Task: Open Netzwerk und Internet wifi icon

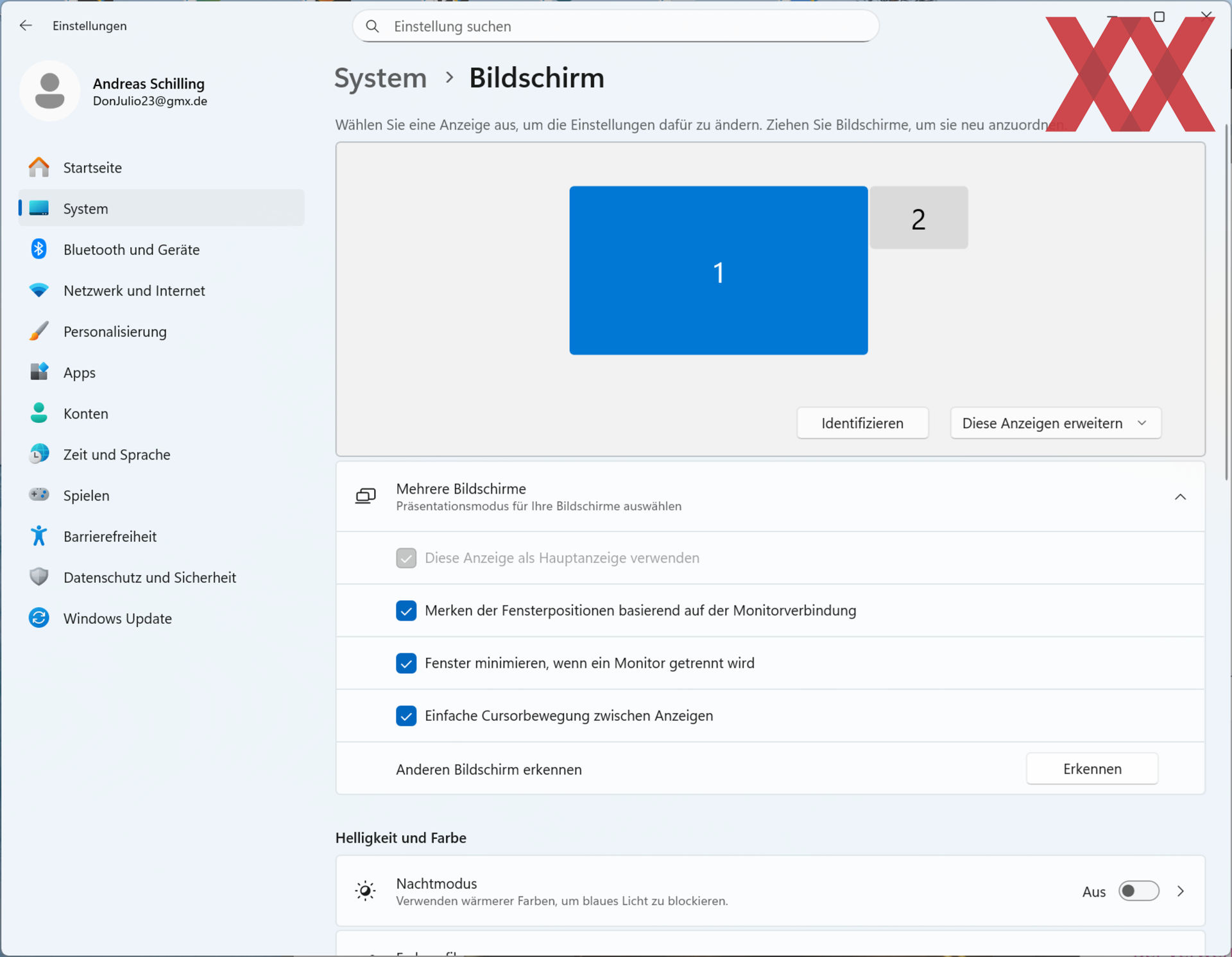Action: [x=39, y=290]
